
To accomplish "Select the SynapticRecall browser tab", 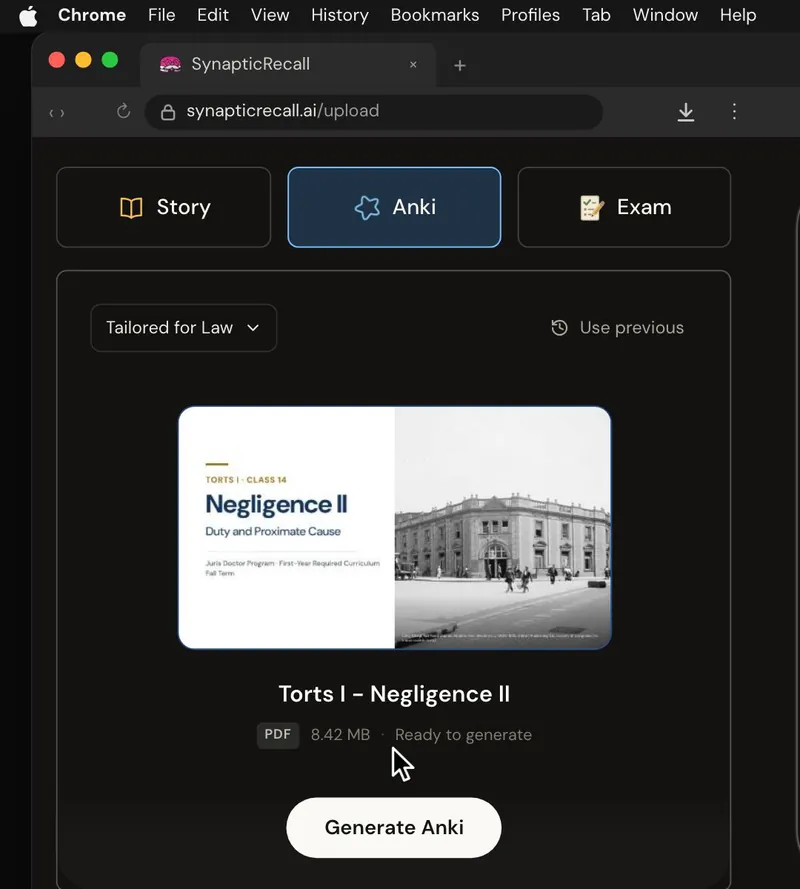I will [x=288, y=65].
